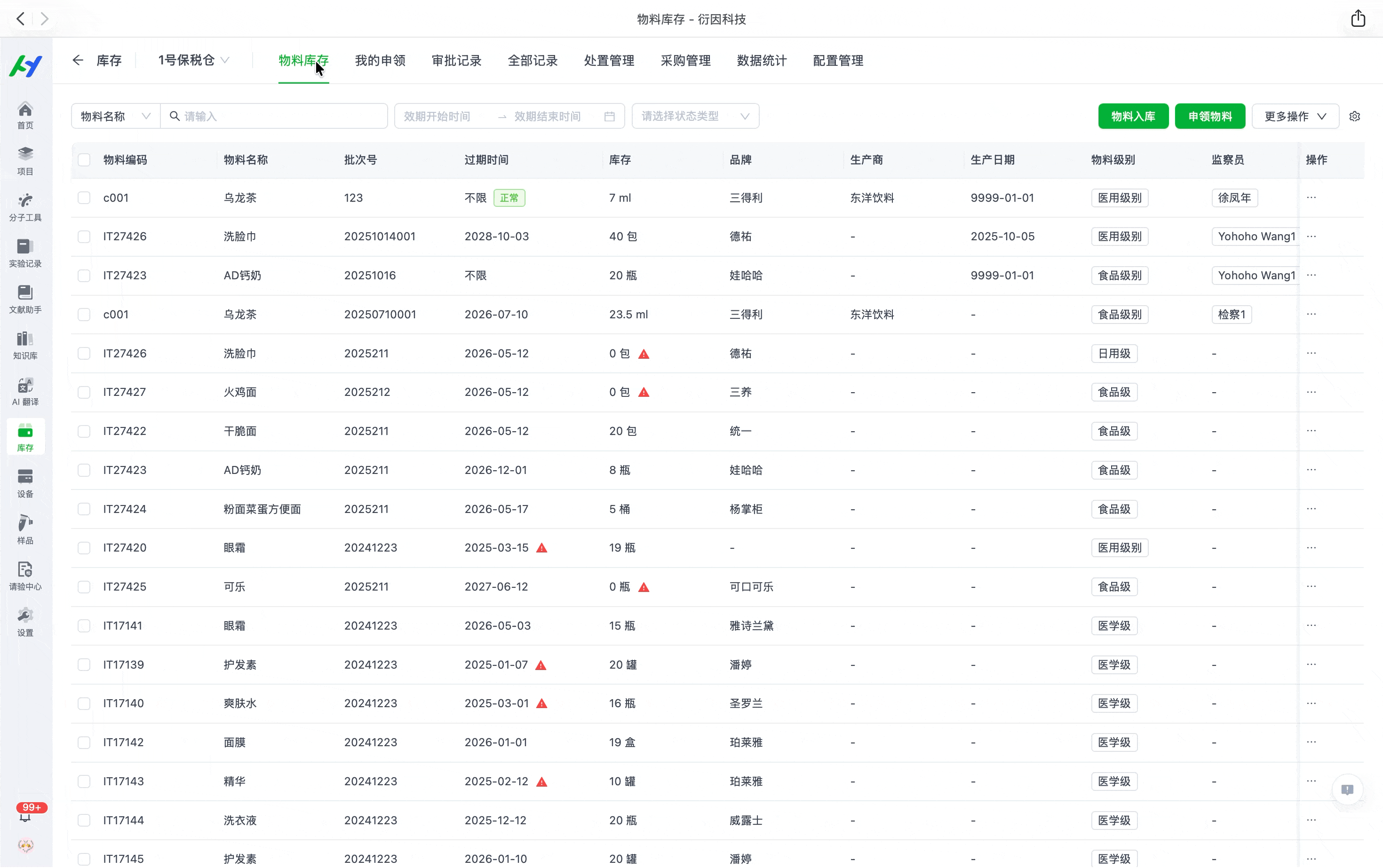Screen dimensions: 1383x868
Task: Select the 实验记录 sidebar icon
Action: 25,253
